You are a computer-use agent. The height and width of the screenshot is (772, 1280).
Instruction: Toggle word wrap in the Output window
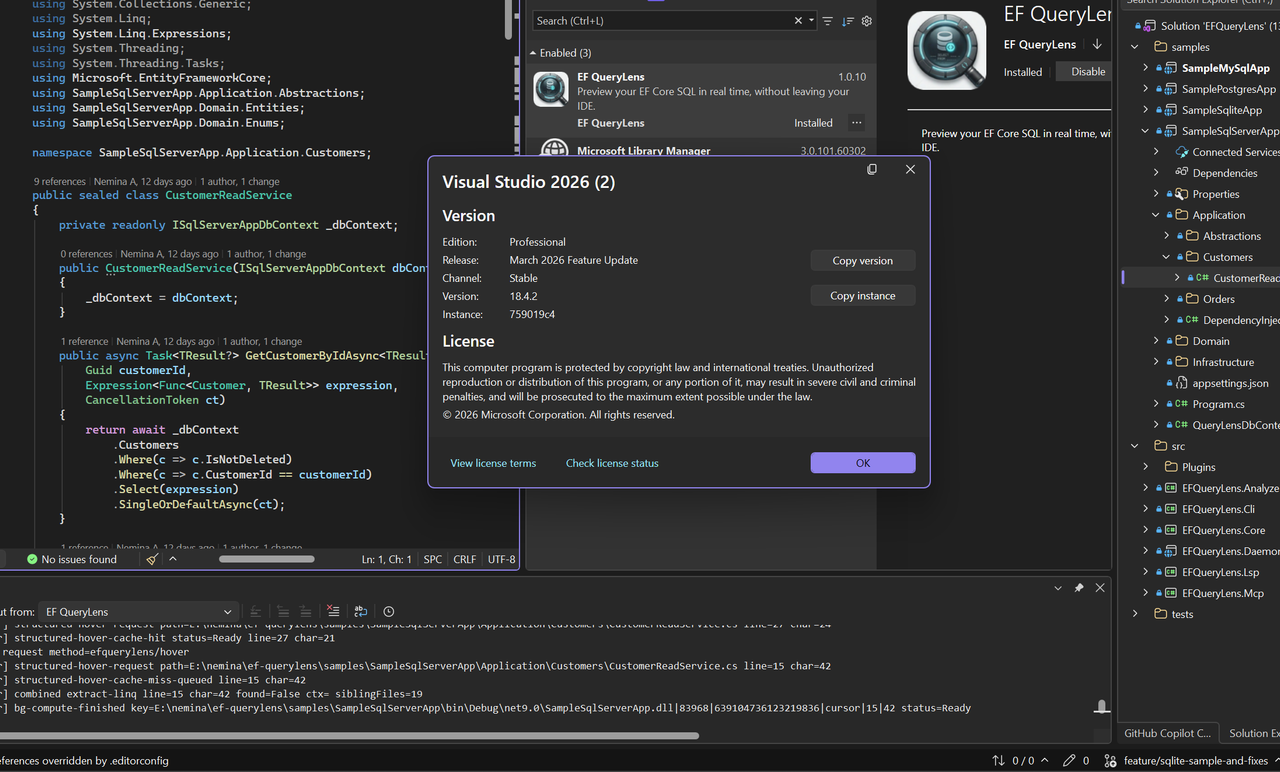point(361,611)
